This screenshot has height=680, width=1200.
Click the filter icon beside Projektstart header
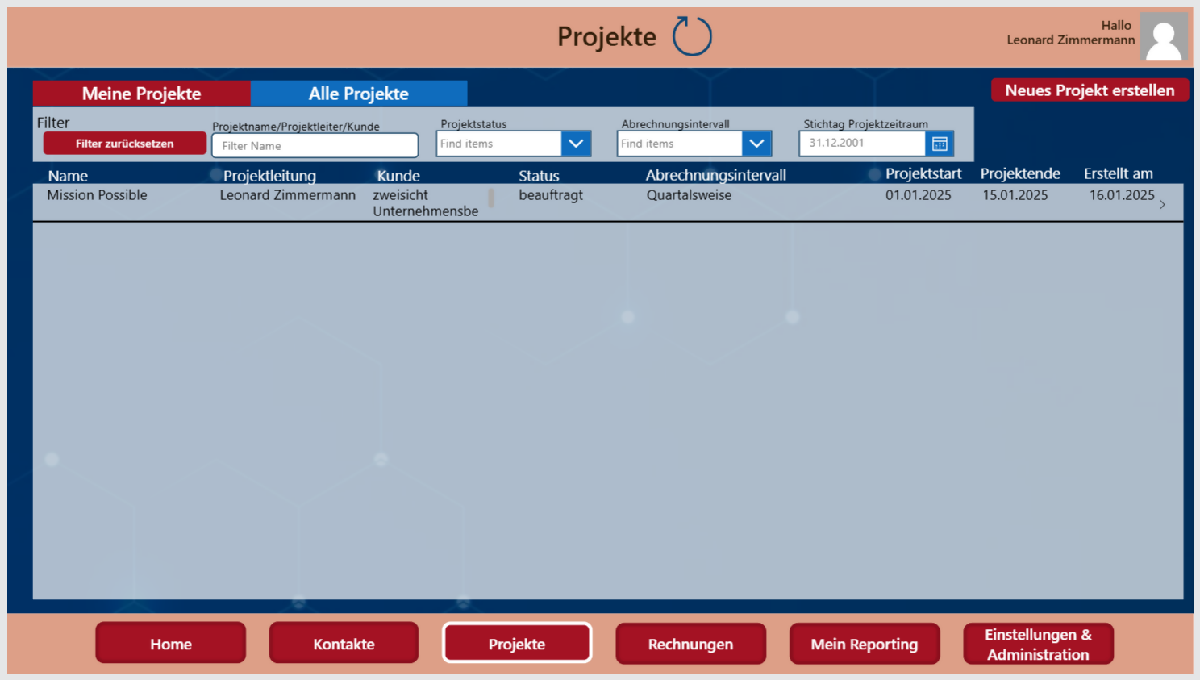(874, 173)
